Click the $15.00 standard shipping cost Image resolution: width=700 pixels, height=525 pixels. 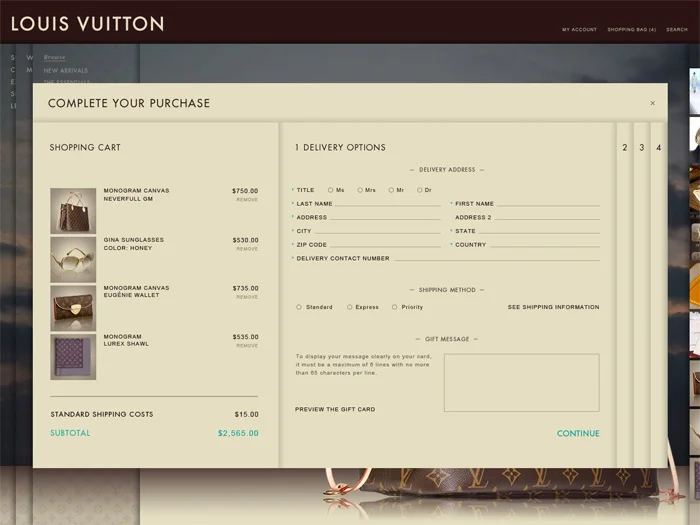coord(246,414)
